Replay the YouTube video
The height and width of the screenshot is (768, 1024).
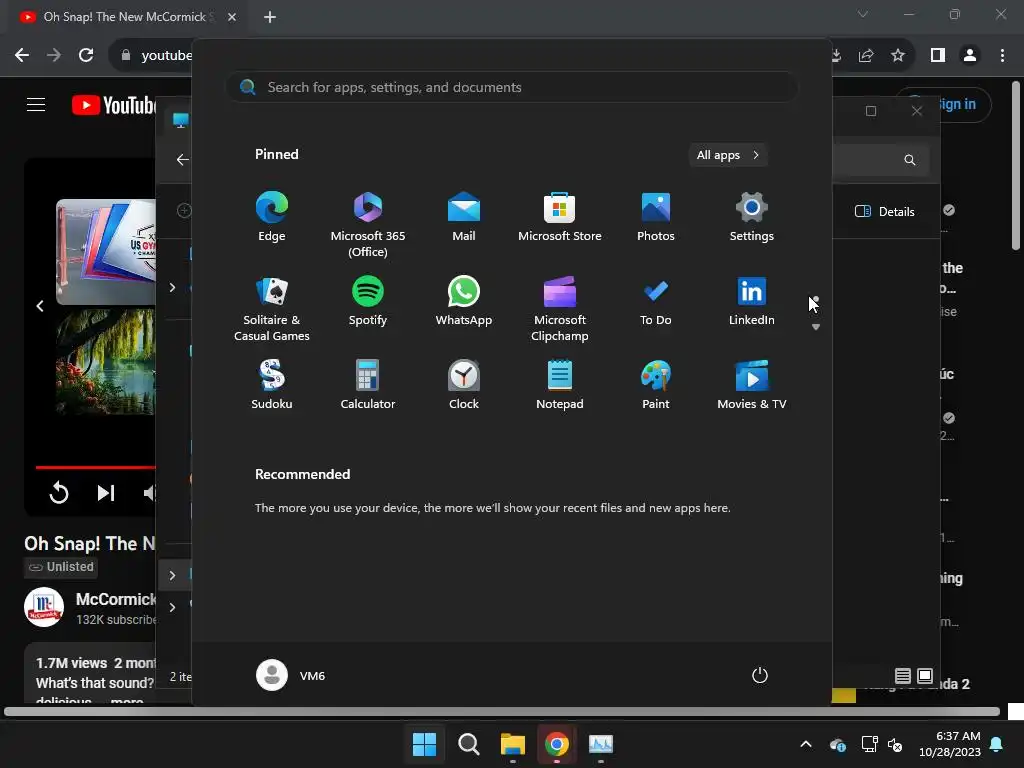point(59,492)
